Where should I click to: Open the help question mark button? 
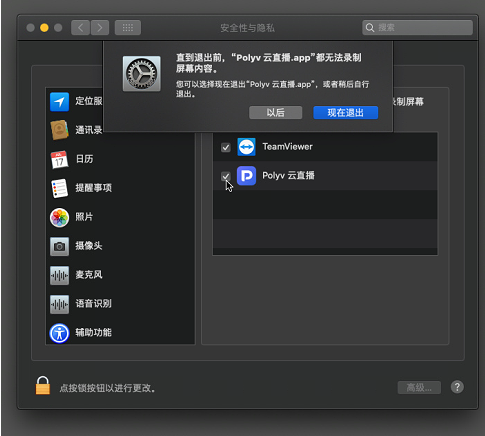pyautogui.click(x=457, y=387)
